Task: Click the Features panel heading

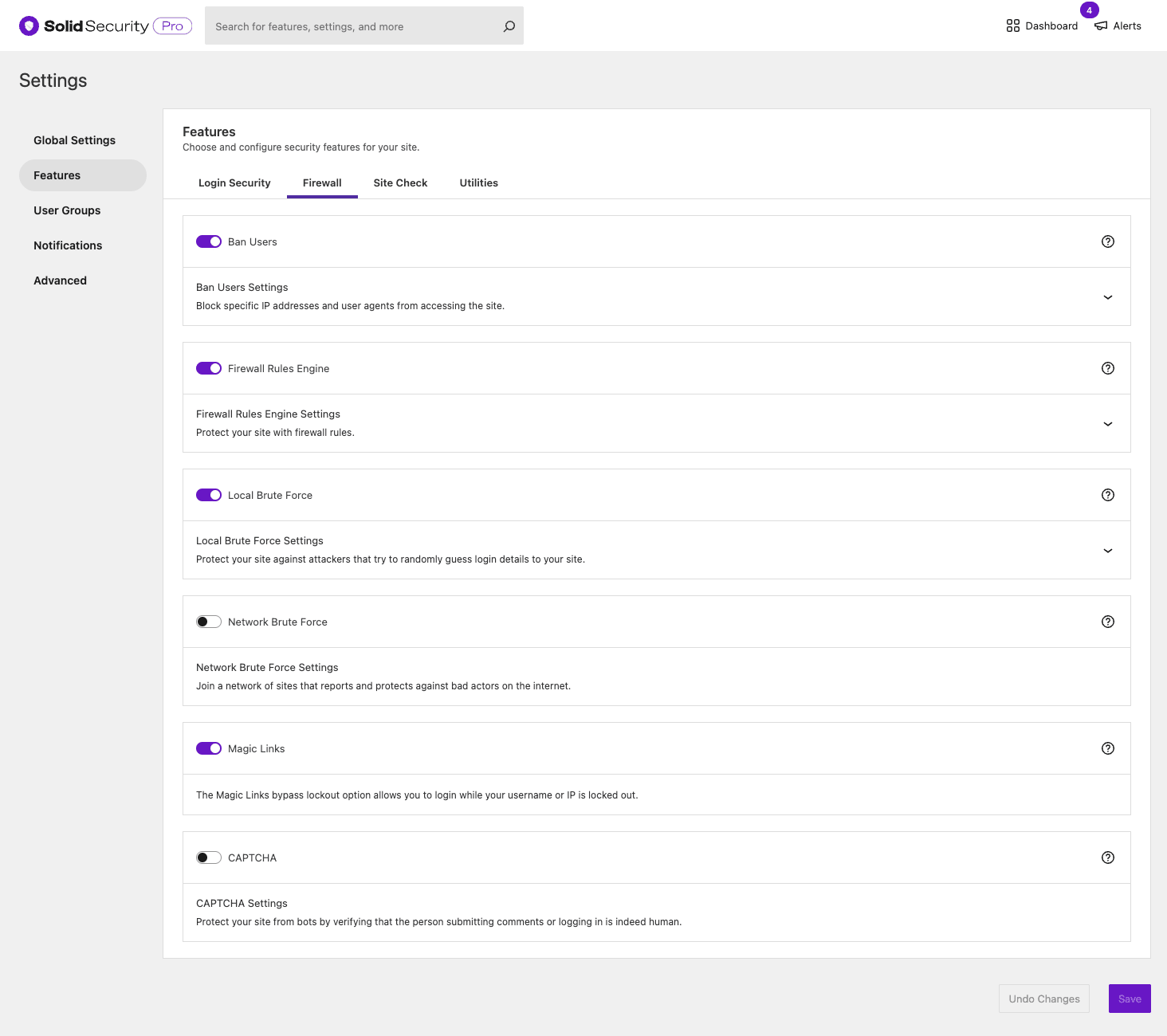Action: [209, 131]
